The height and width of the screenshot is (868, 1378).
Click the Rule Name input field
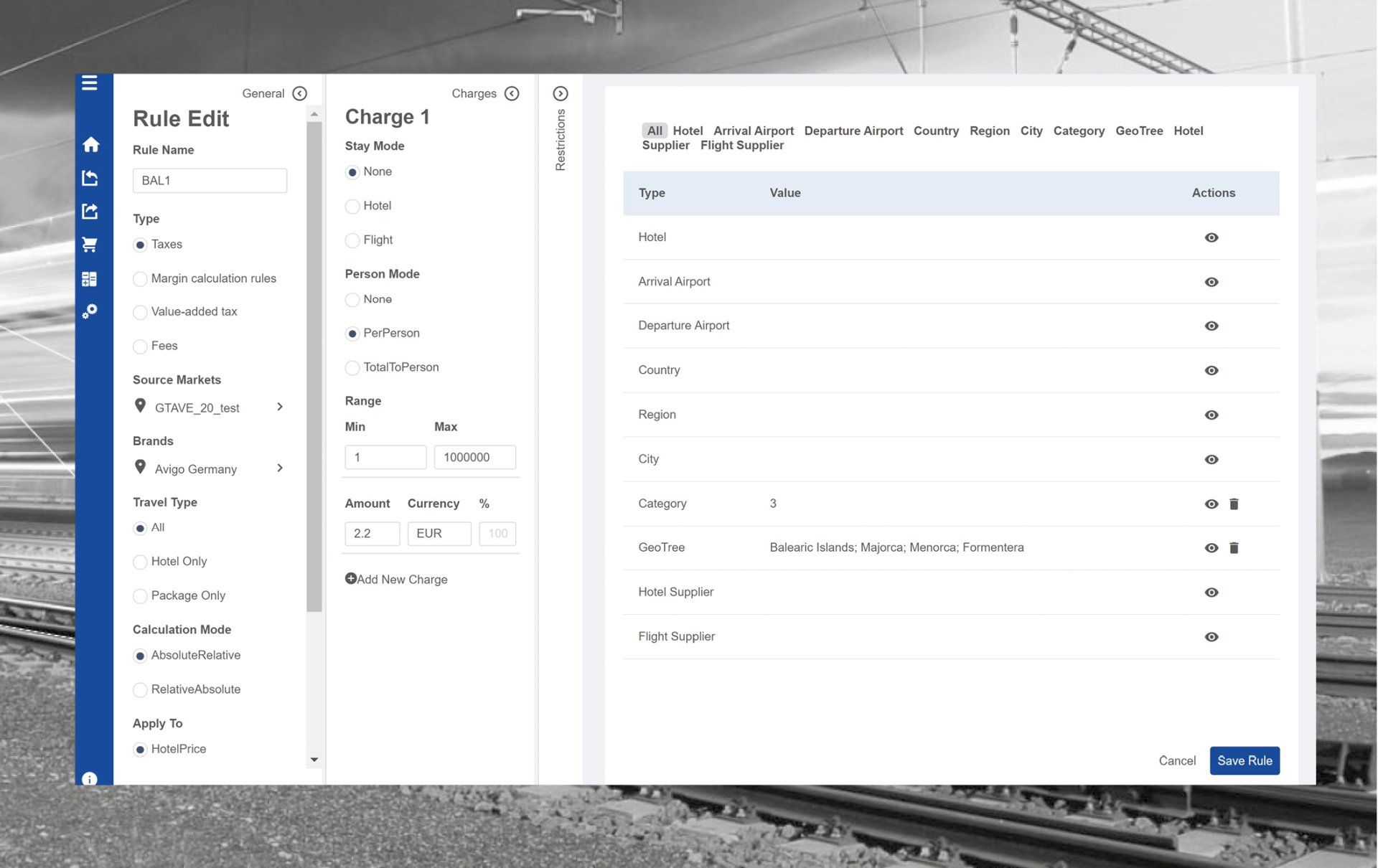210,181
